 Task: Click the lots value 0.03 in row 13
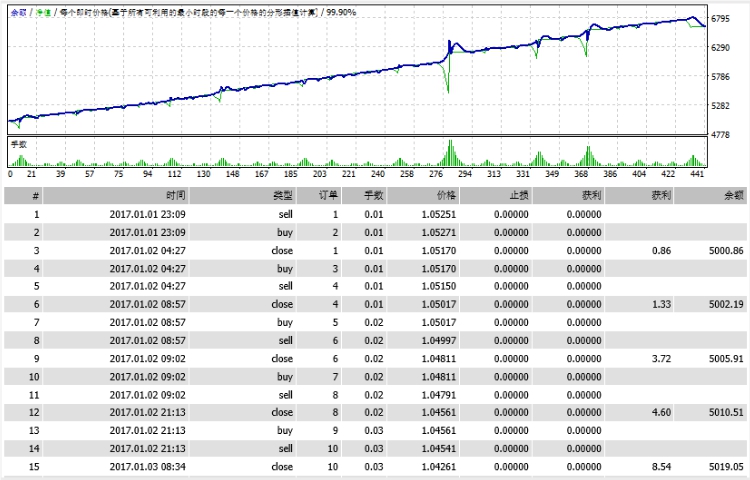(374, 430)
